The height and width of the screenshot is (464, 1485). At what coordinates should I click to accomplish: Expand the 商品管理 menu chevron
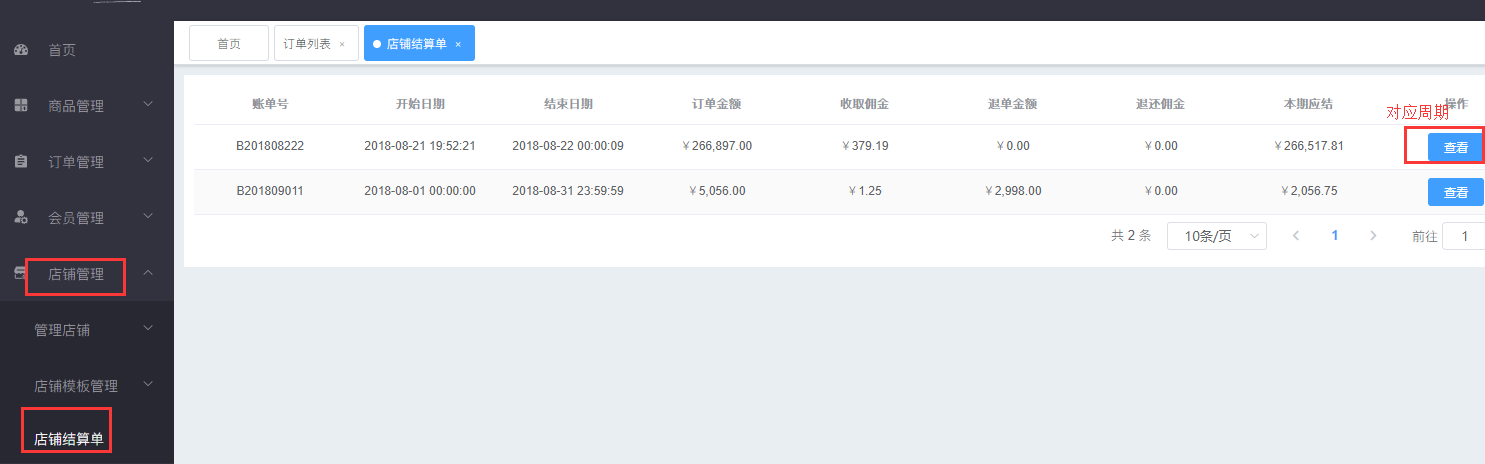tap(148, 104)
